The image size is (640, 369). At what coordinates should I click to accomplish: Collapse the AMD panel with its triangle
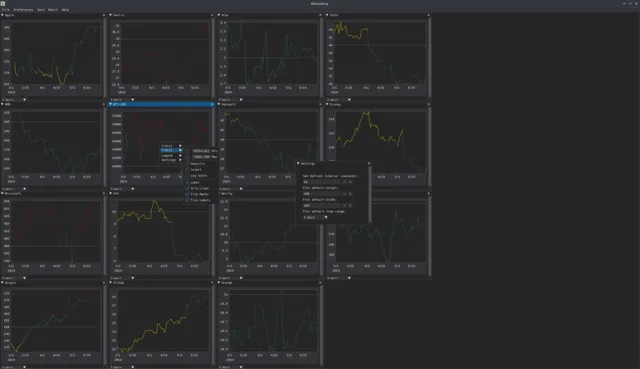click(x=2, y=104)
